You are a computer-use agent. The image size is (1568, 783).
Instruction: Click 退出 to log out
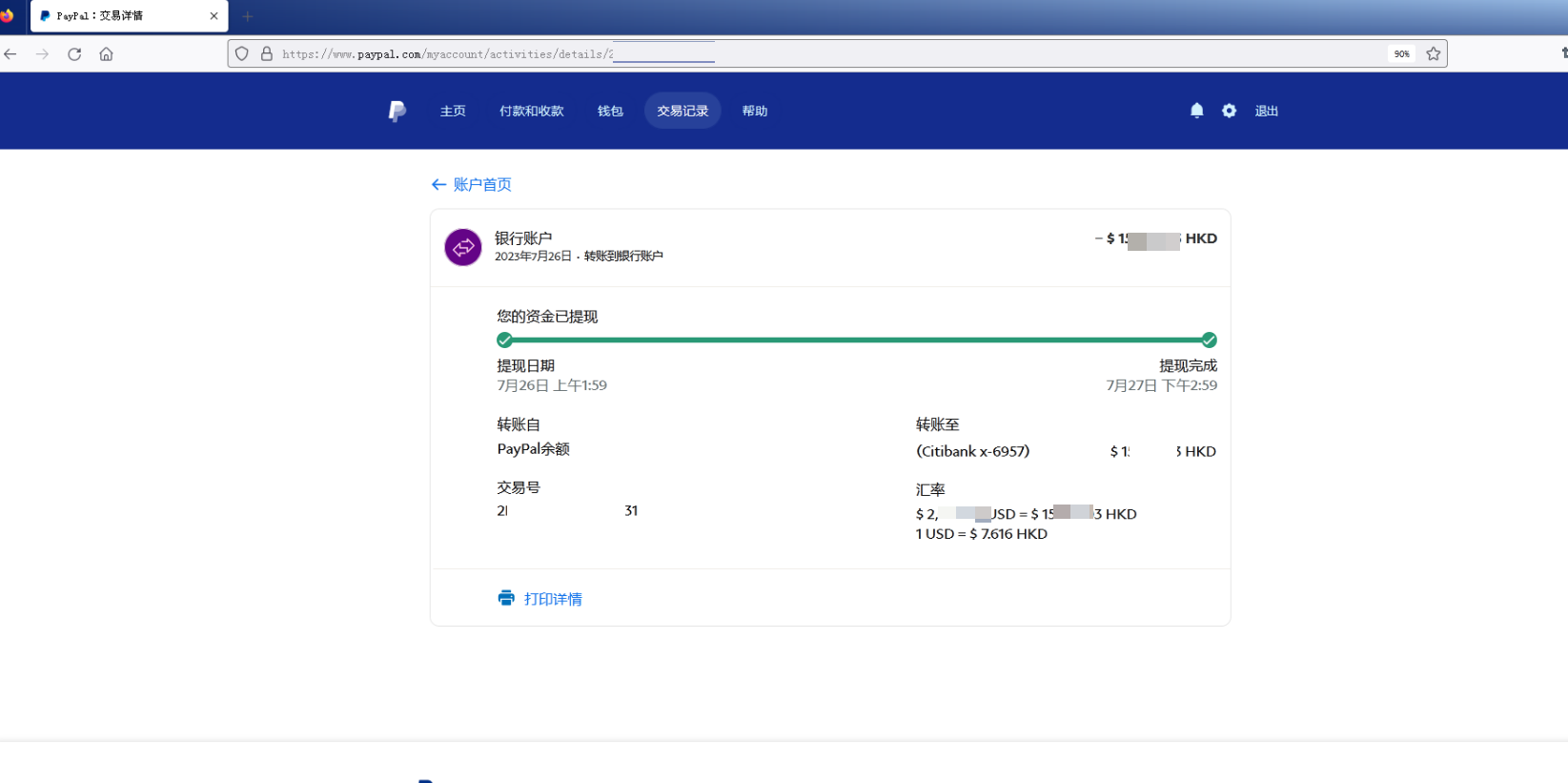(1267, 111)
